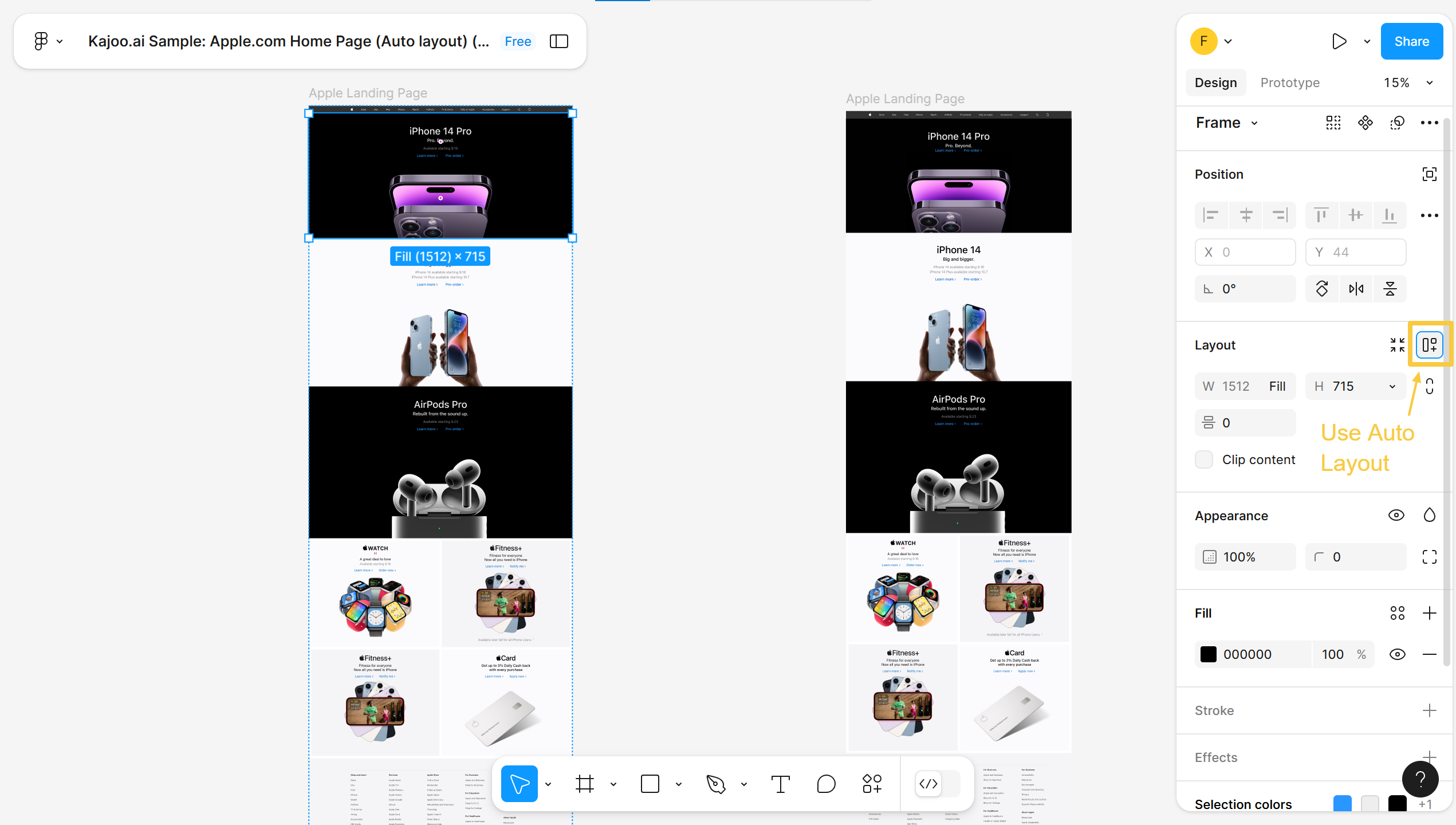Switch to the Prototype tab
This screenshot has height=825, width=1456.
(x=1289, y=82)
